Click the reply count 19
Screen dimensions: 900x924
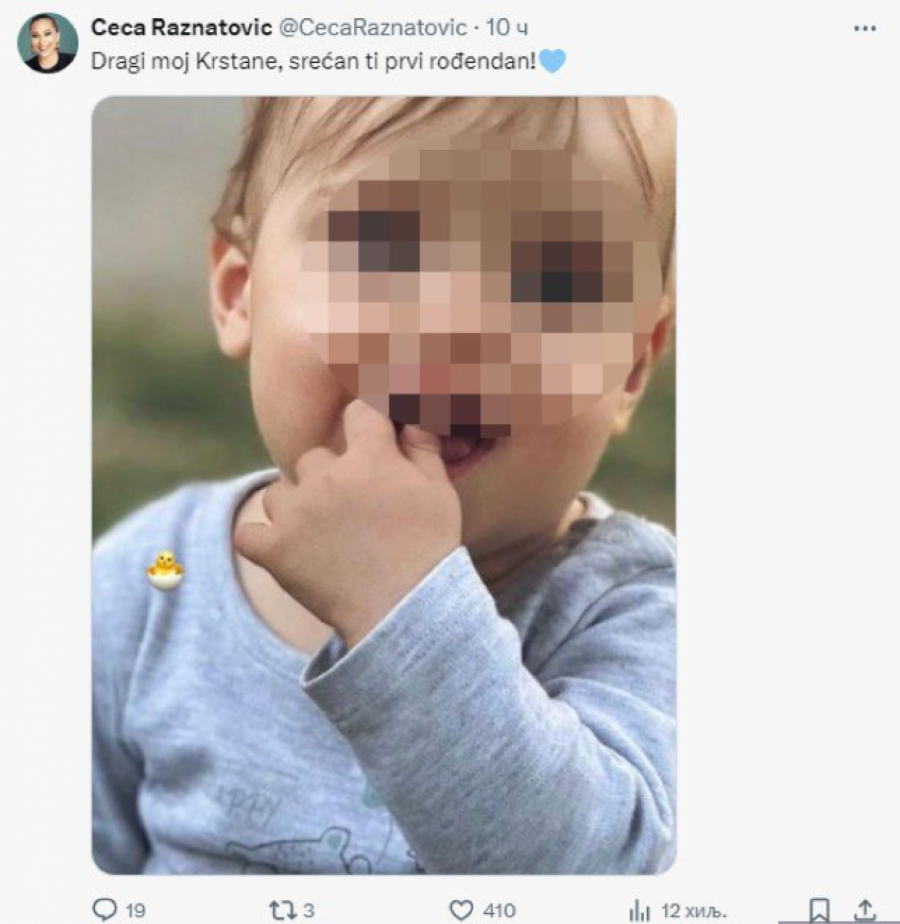click(135, 910)
